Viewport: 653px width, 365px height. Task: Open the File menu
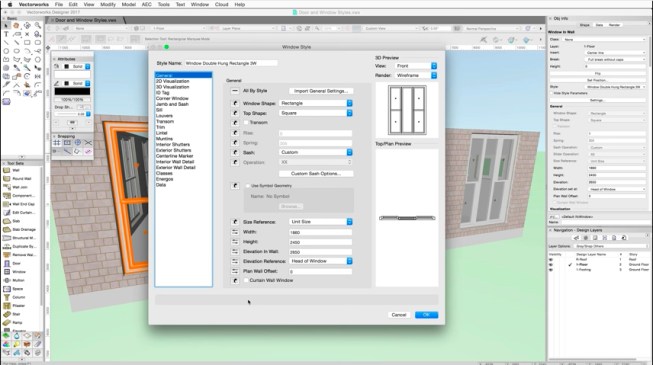[x=59, y=4]
